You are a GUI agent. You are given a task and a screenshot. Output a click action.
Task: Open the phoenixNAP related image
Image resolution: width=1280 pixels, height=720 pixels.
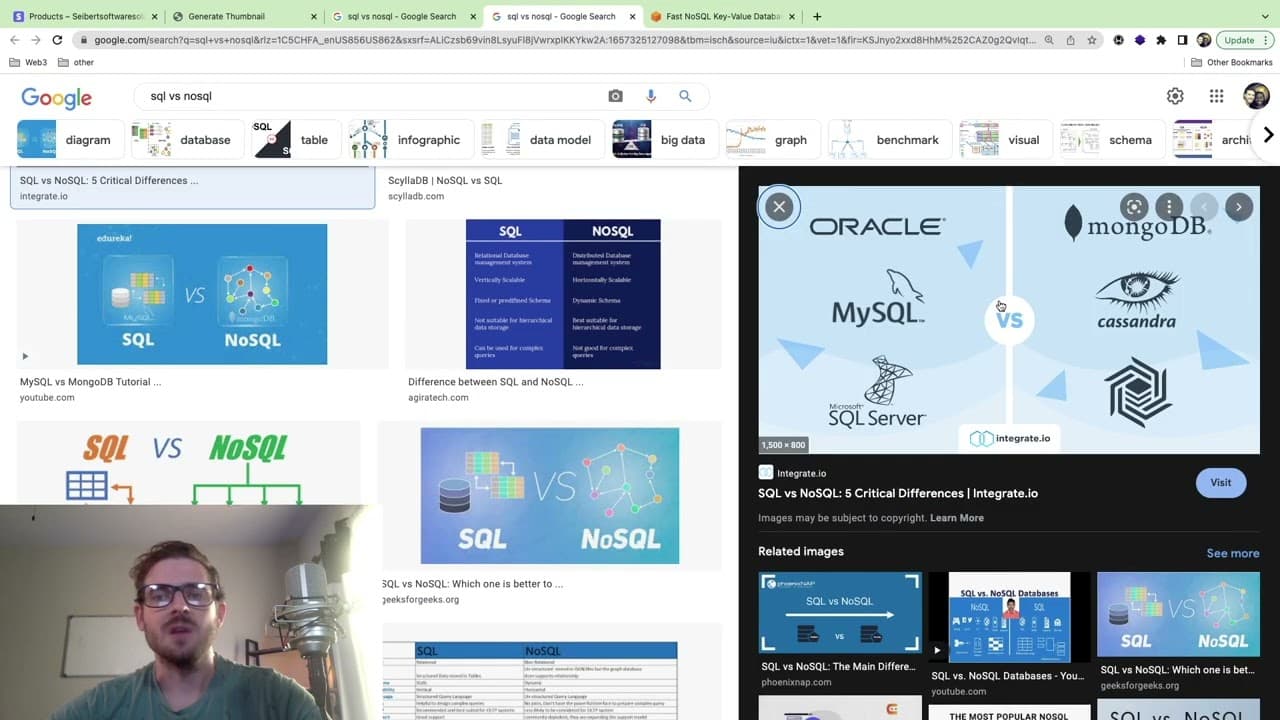point(840,613)
